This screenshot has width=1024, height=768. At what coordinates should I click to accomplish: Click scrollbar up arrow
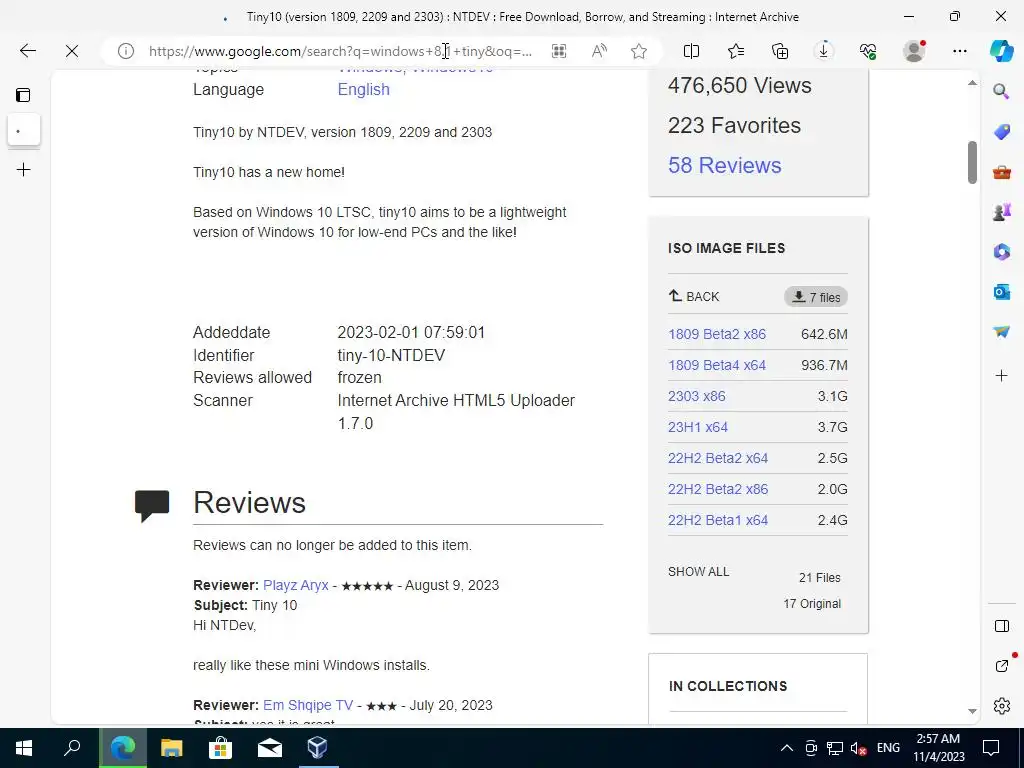pos(972,83)
